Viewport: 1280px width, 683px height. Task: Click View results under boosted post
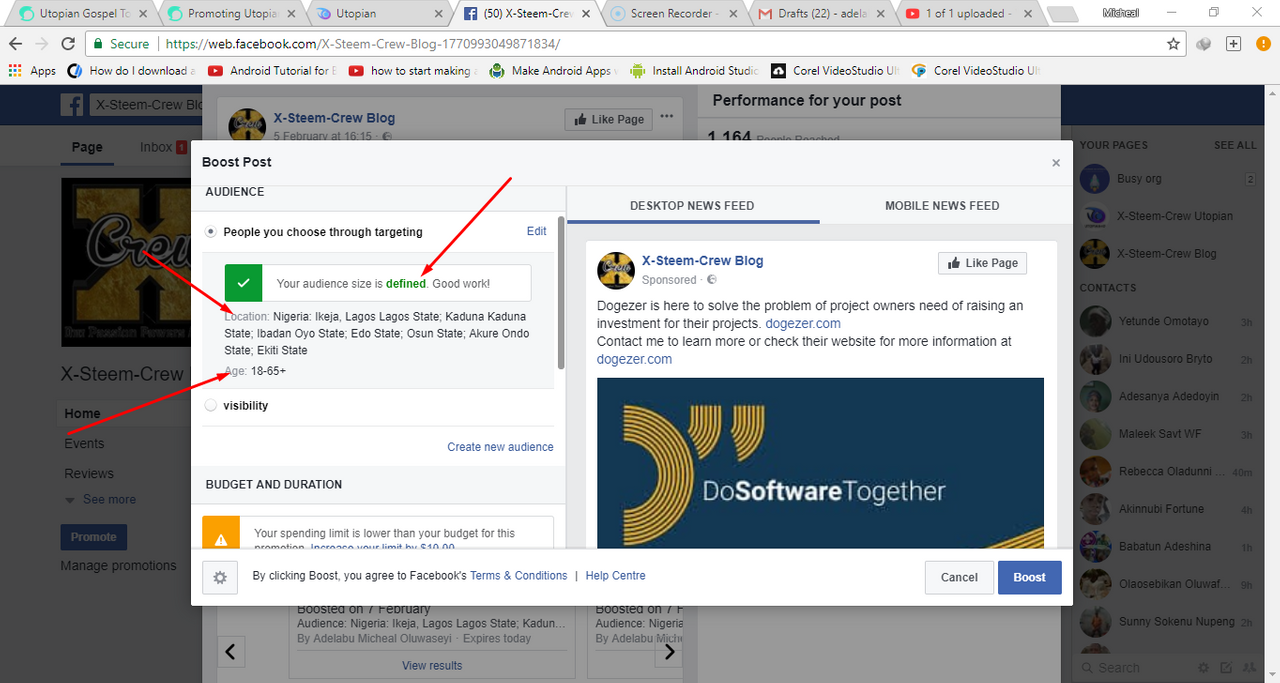432,666
